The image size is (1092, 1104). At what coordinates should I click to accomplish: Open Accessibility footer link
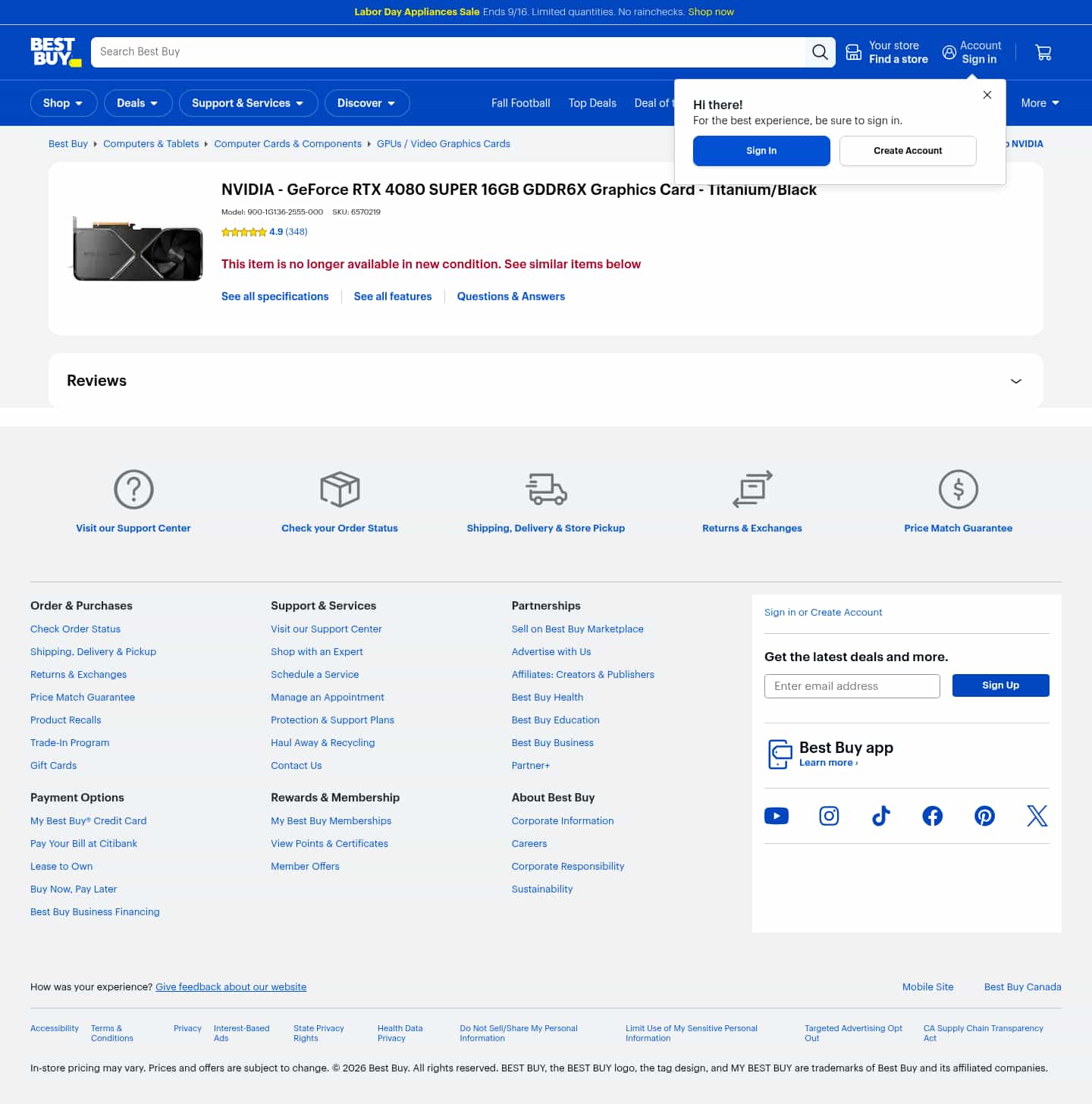[x=55, y=1029]
